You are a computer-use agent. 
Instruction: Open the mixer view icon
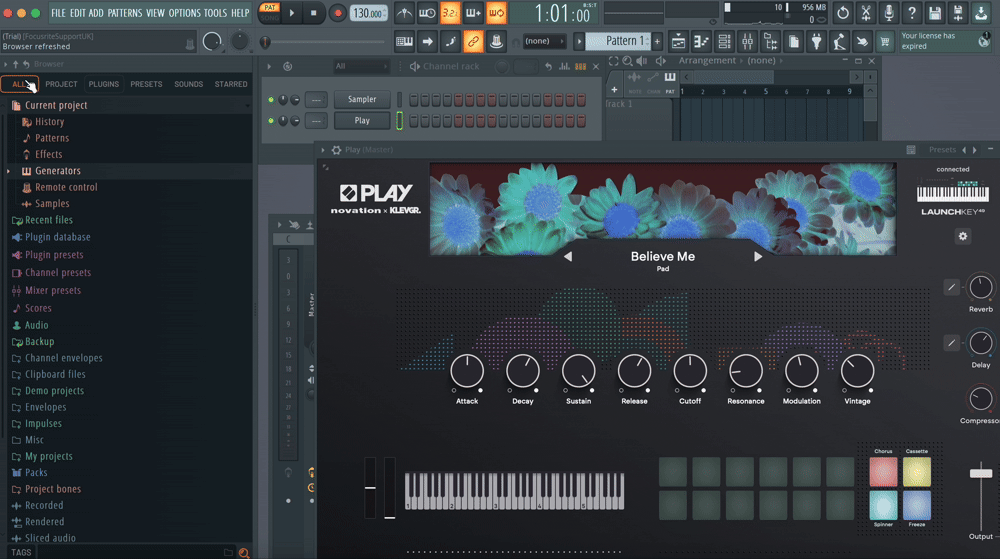tap(747, 42)
